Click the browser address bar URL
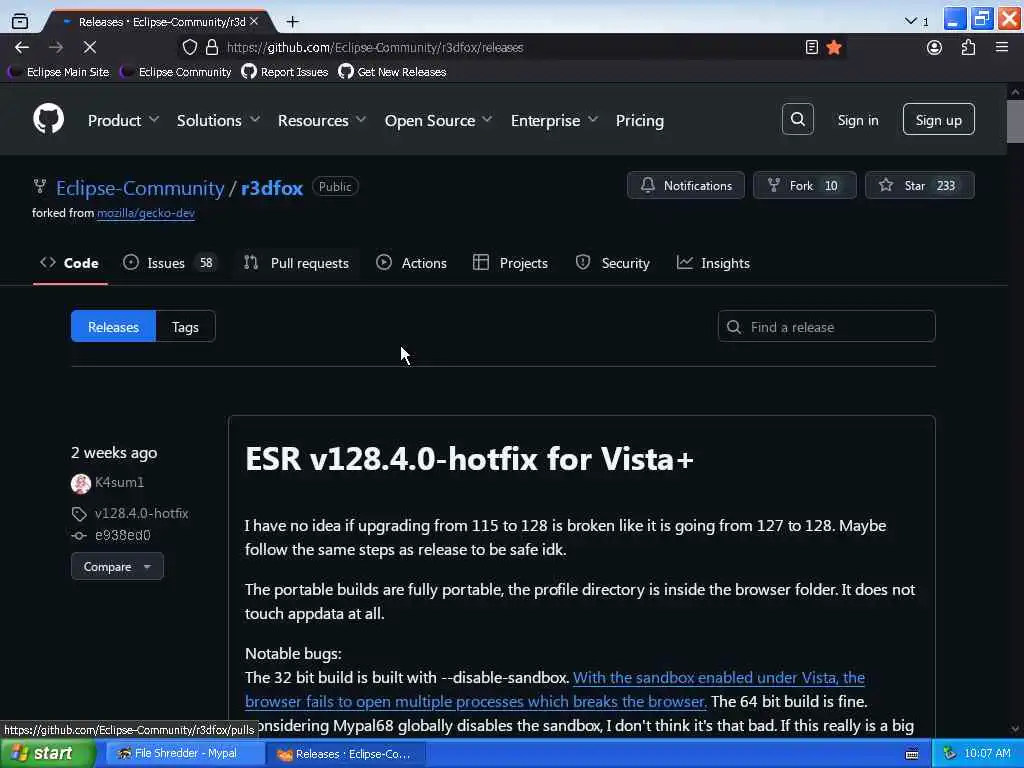This screenshot has width=1024, height=768. tap(375, 47)
